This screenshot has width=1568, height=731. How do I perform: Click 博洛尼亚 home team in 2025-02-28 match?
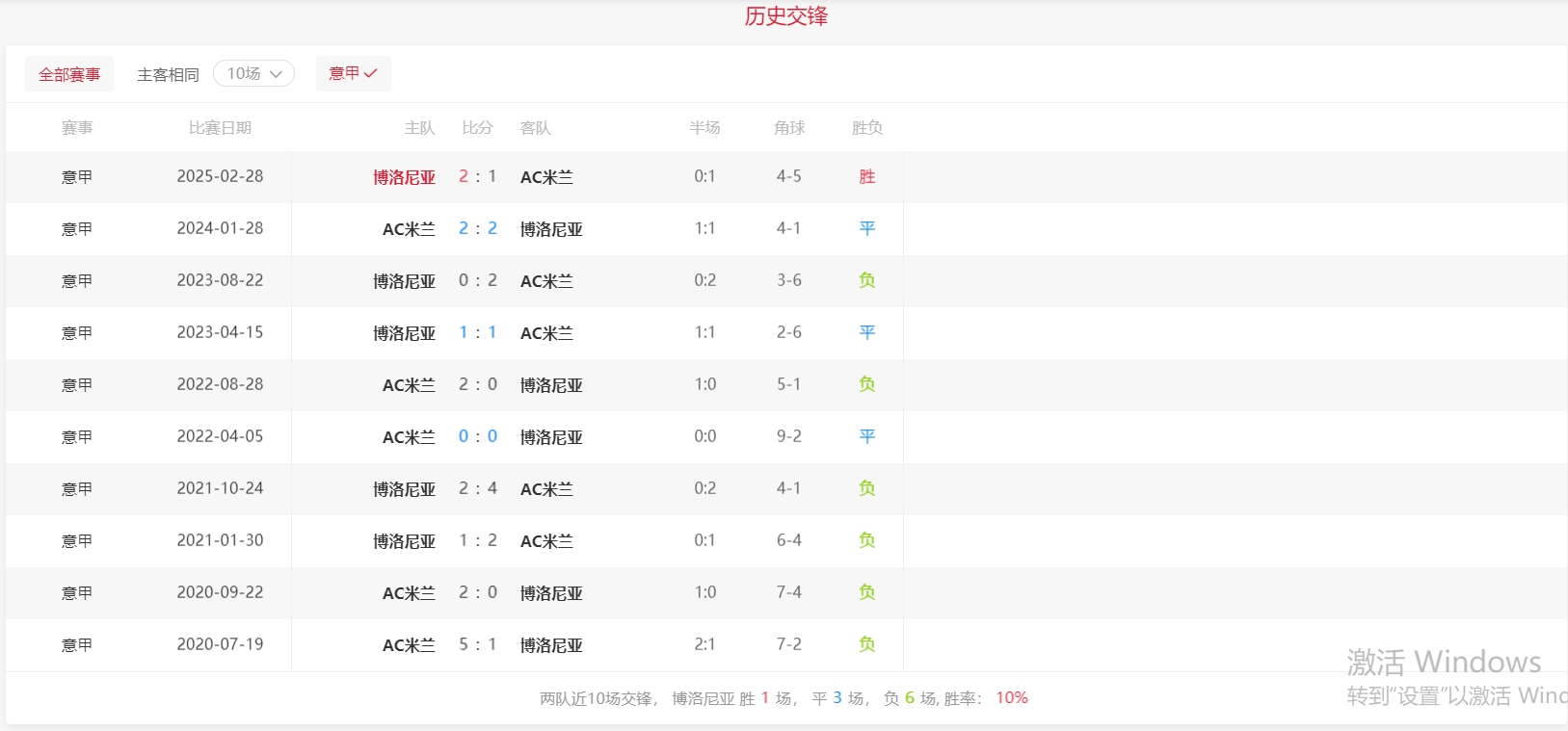click(x=404, y=177)
